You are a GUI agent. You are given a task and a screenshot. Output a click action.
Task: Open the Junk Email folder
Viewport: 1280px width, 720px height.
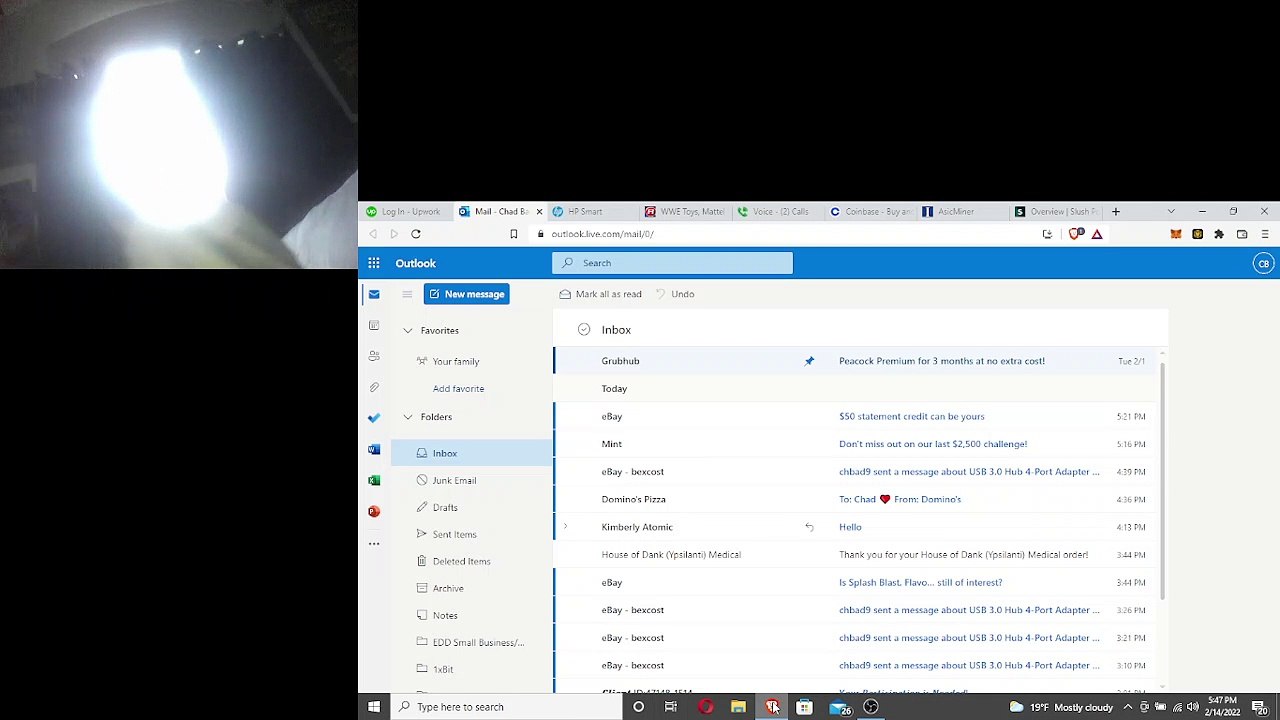click(472, 480)
